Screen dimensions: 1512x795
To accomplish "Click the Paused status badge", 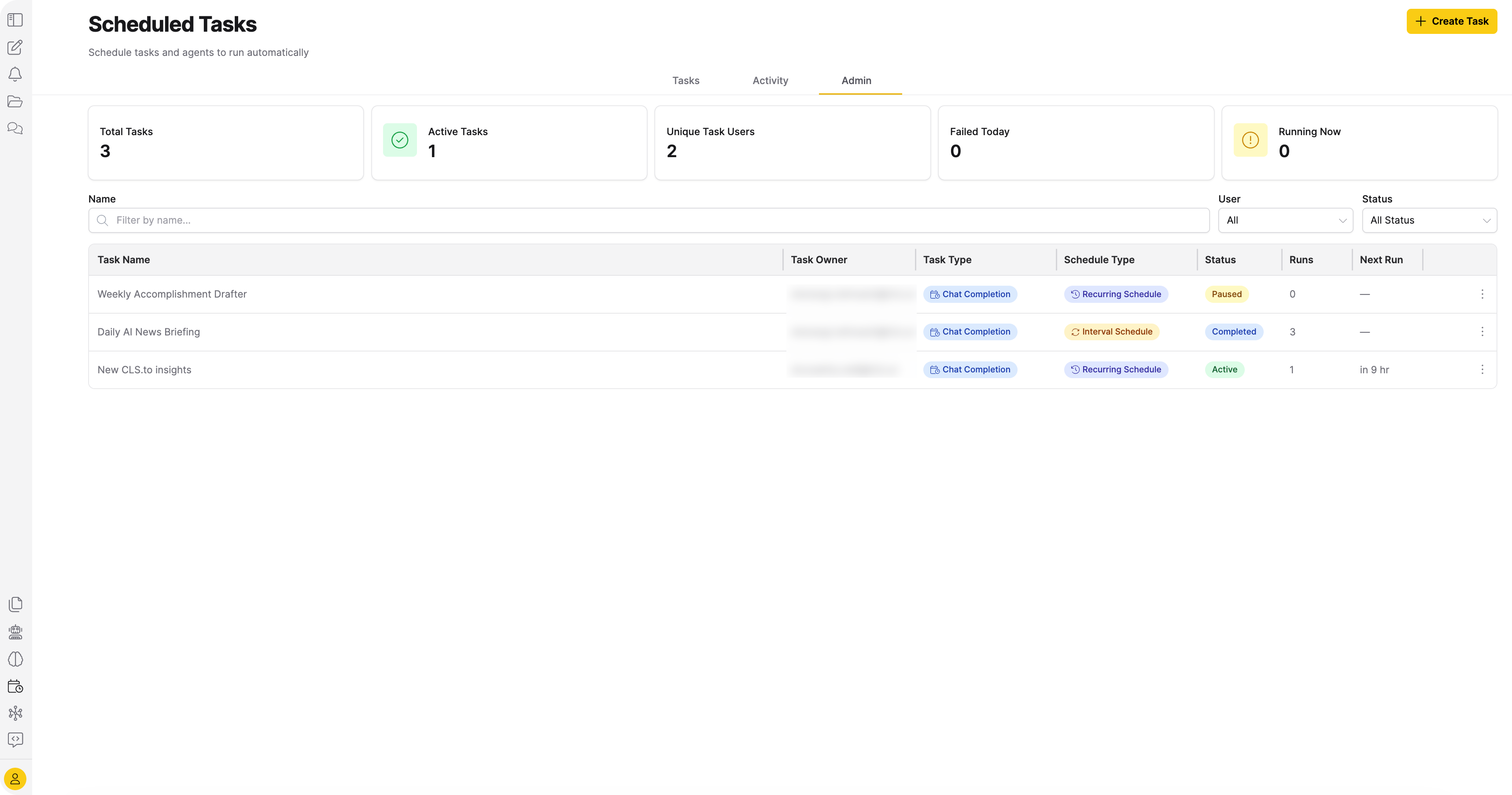I will (1227, 294).
